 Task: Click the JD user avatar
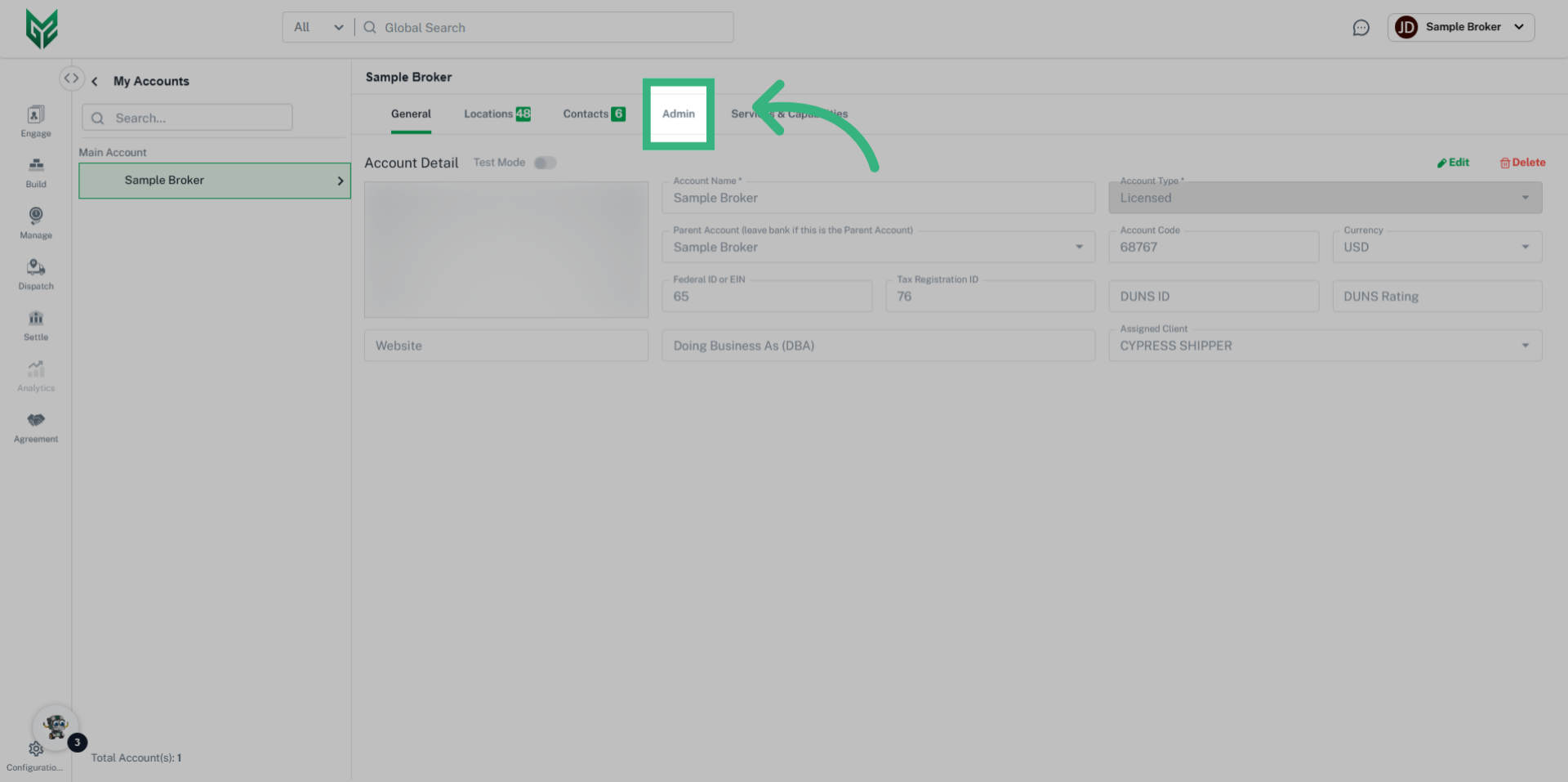[x=1406, y=27]
